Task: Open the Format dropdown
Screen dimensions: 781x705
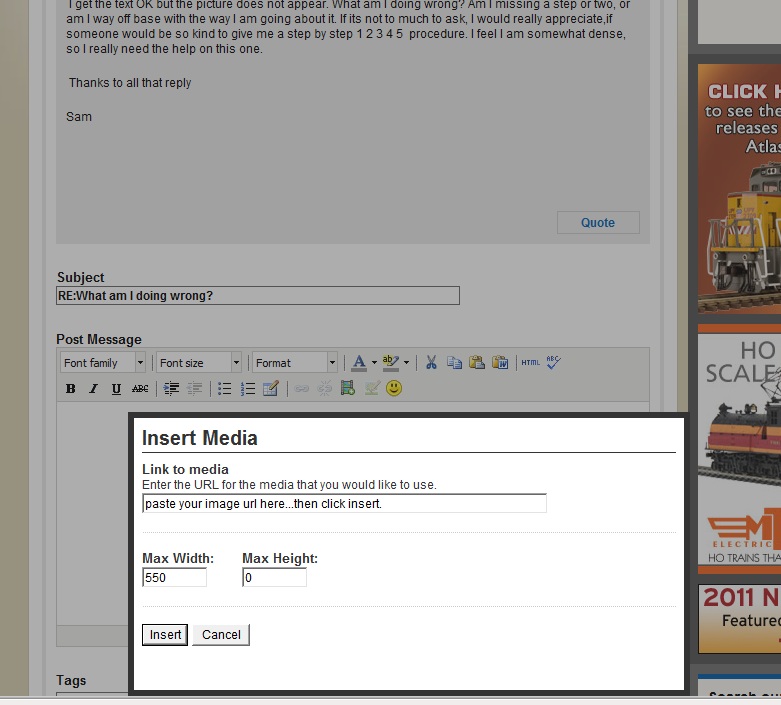Action: 294,363
